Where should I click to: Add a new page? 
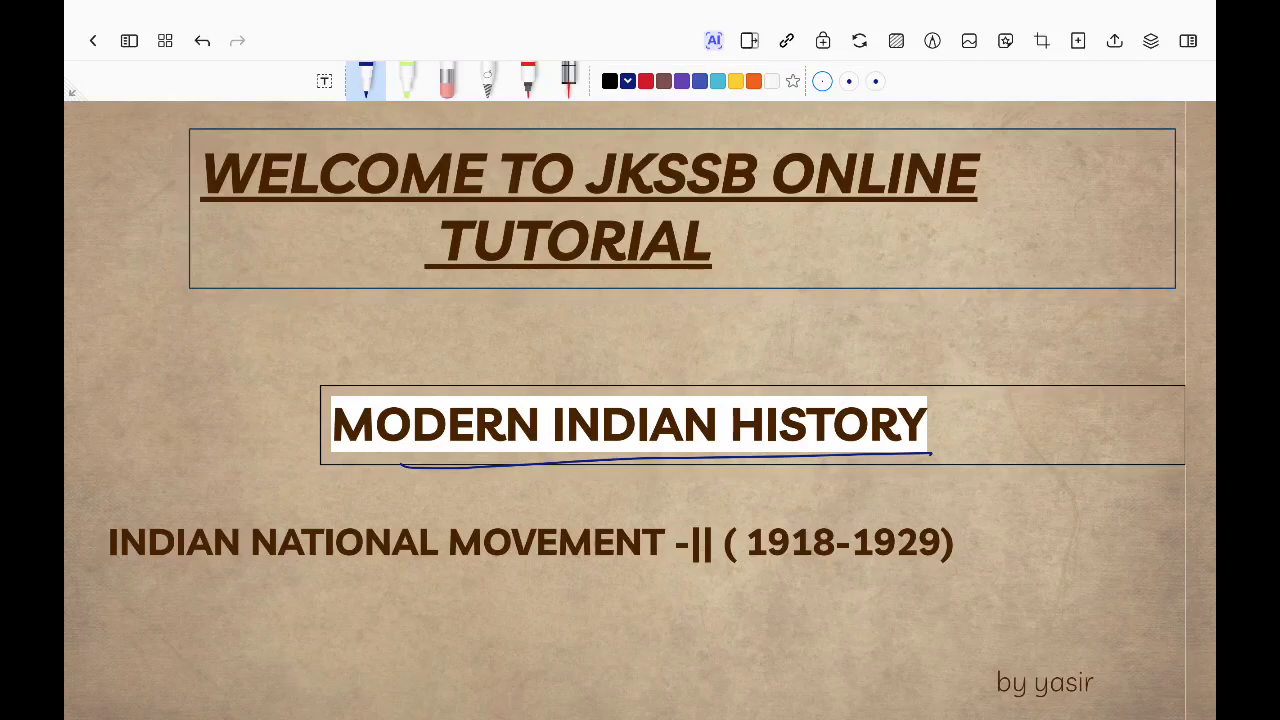[x=1078, y=41]
